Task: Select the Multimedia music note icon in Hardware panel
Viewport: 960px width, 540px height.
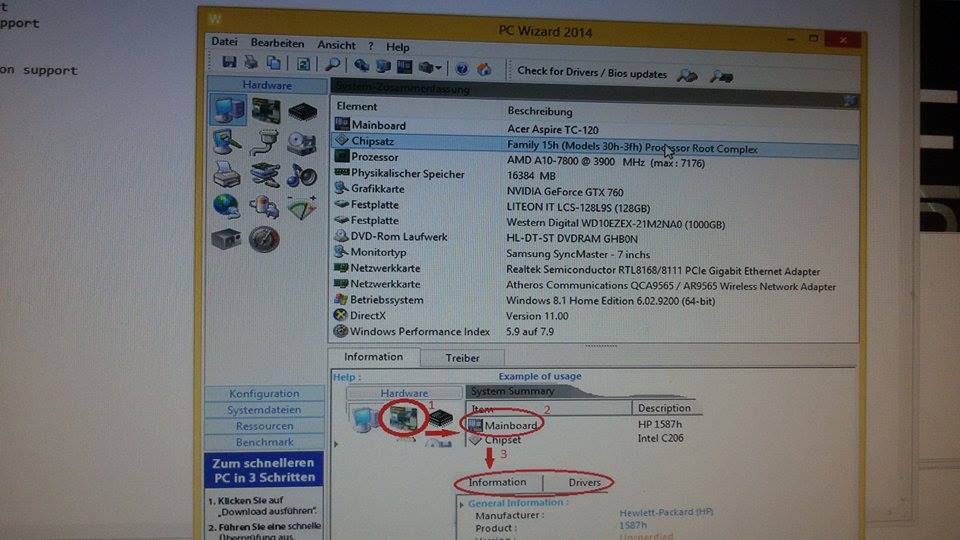Action: 302,176
